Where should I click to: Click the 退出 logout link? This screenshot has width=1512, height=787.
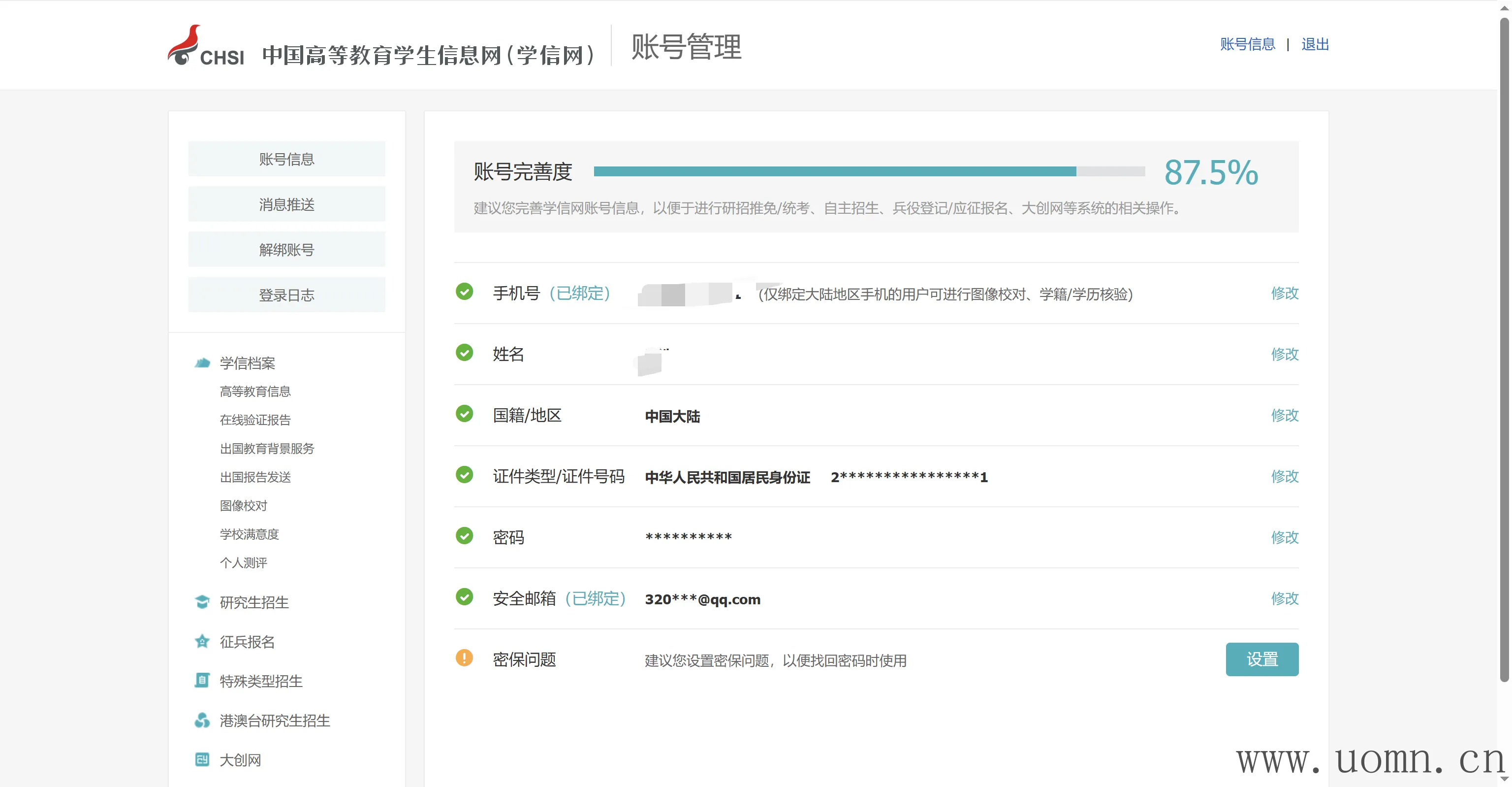coord(1315,45)
